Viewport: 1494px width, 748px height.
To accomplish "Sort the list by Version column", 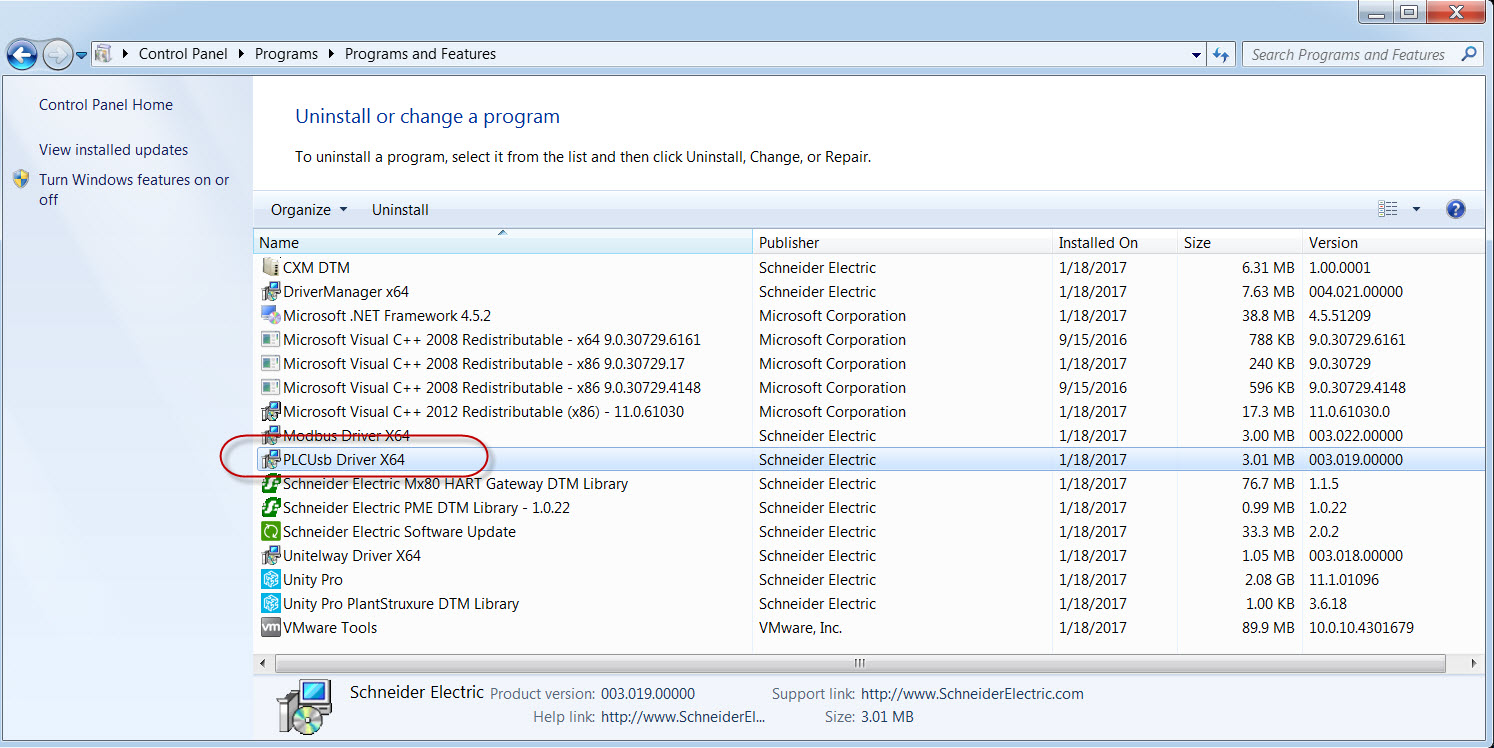I will [x=1394, y=242].
